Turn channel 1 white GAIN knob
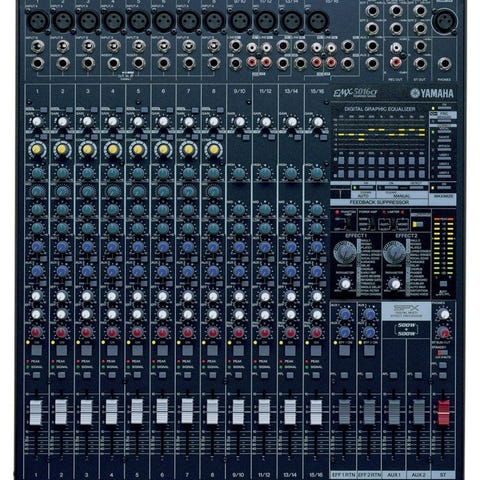Image resolution: width=480 pixels, height=480 pixels. (x=37, y=122)
